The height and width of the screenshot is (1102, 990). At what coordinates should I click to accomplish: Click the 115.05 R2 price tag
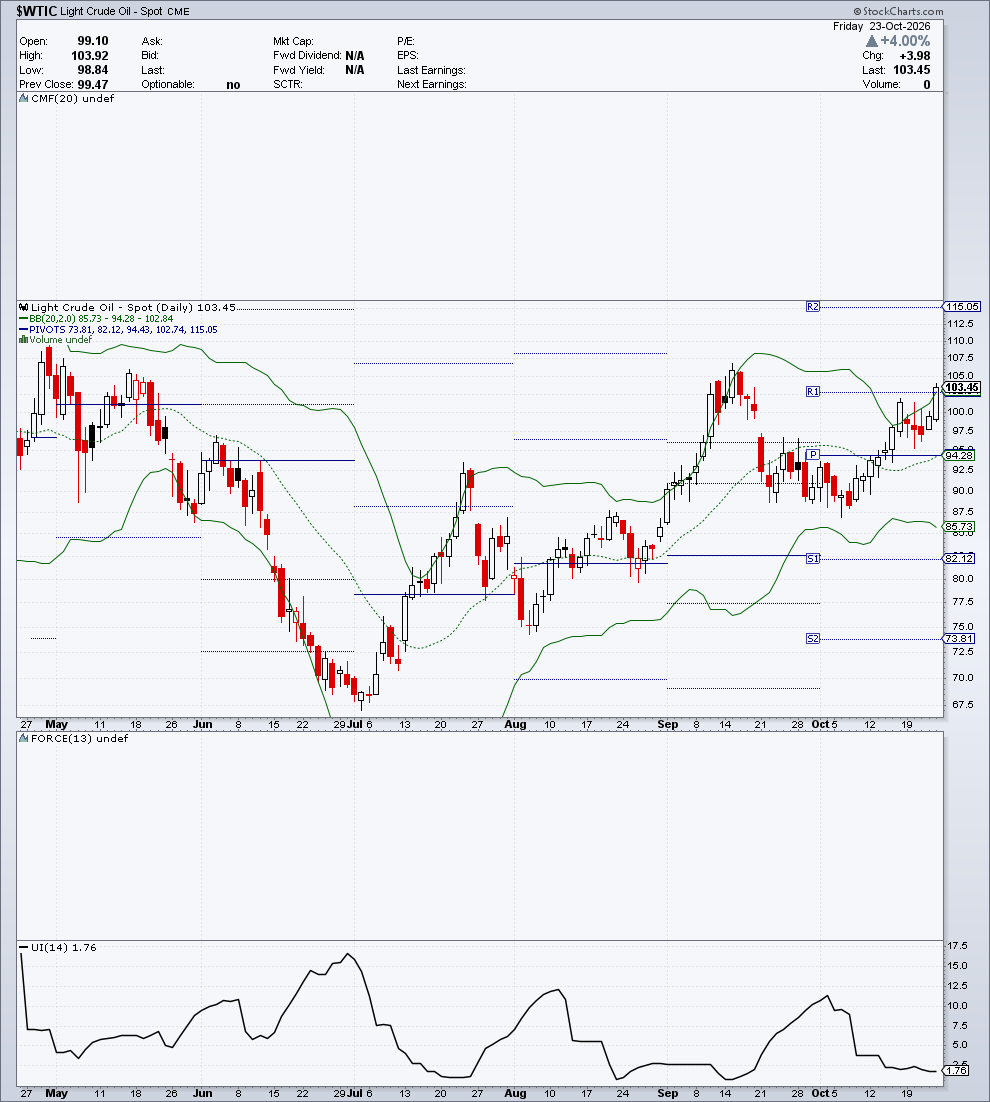pyautogui.click(x=962, y=306)
